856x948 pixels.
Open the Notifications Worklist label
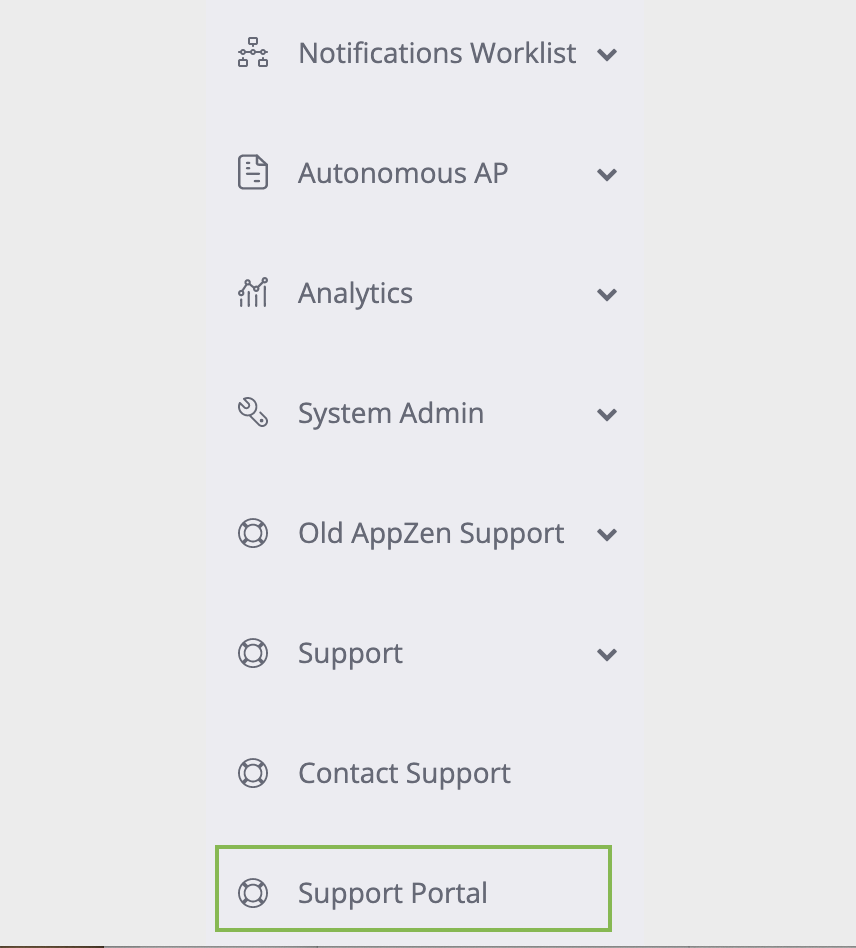click(x=437, y=53)
